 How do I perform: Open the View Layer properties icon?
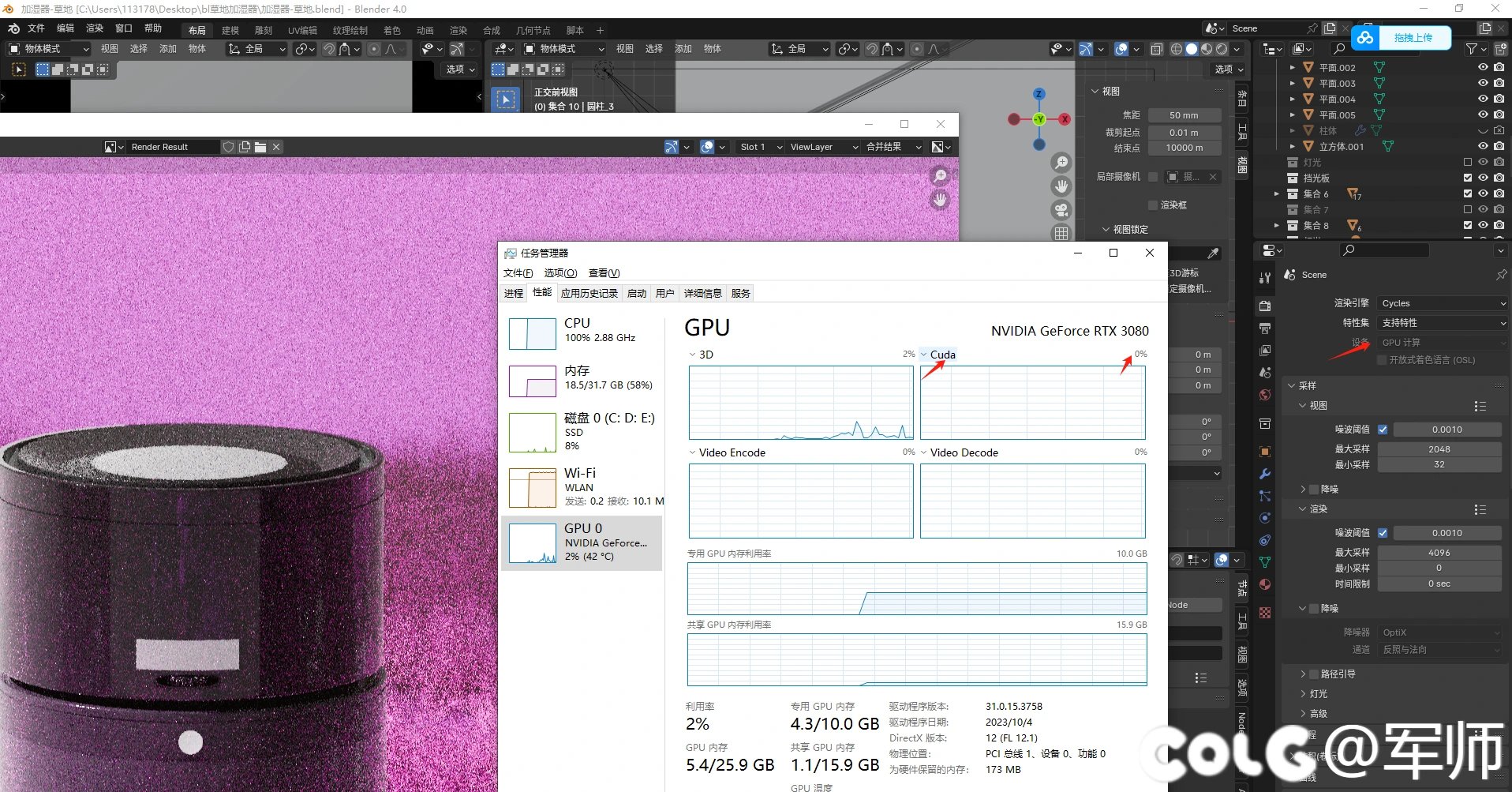[1265, 351]
